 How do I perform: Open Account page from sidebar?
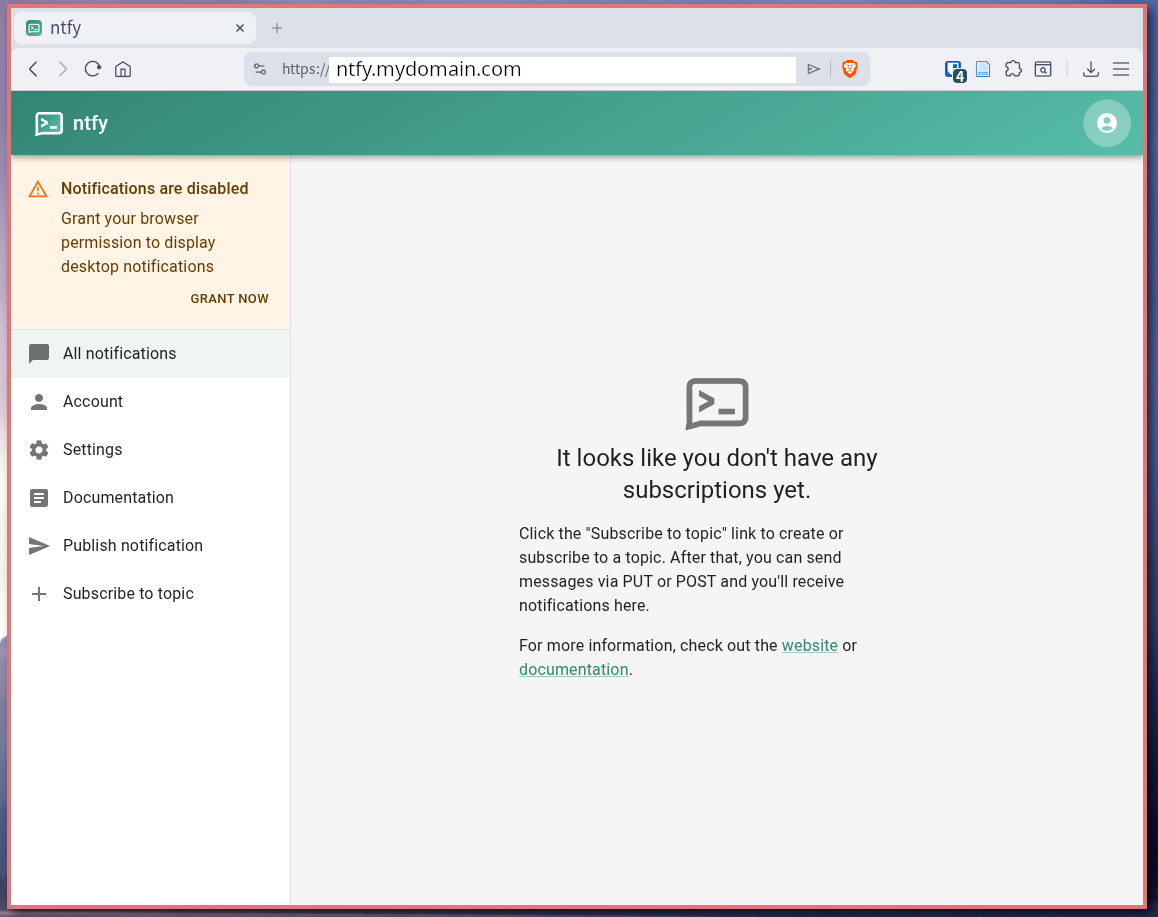(x=93, y=401)
